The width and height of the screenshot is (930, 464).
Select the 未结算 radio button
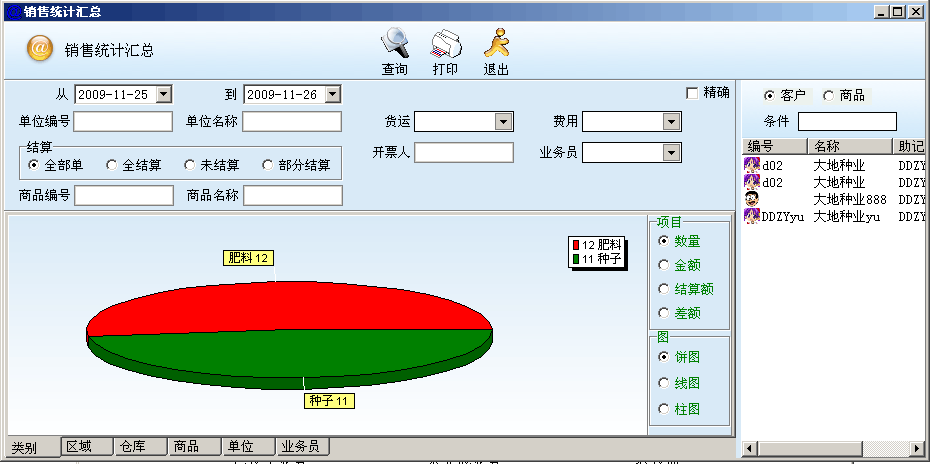189,165
